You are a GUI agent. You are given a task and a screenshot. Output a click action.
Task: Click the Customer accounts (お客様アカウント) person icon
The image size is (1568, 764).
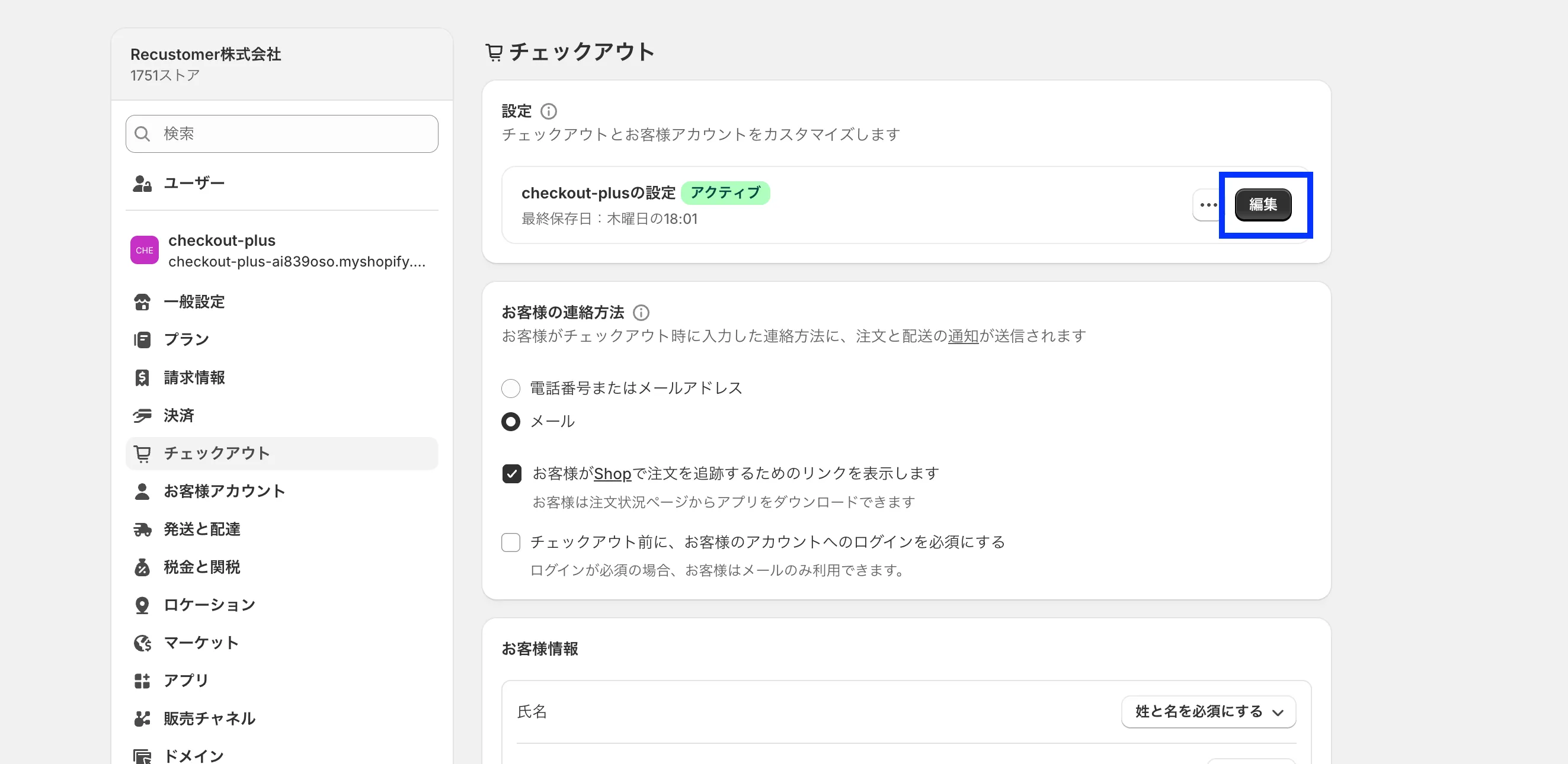(x=142, y=491)
